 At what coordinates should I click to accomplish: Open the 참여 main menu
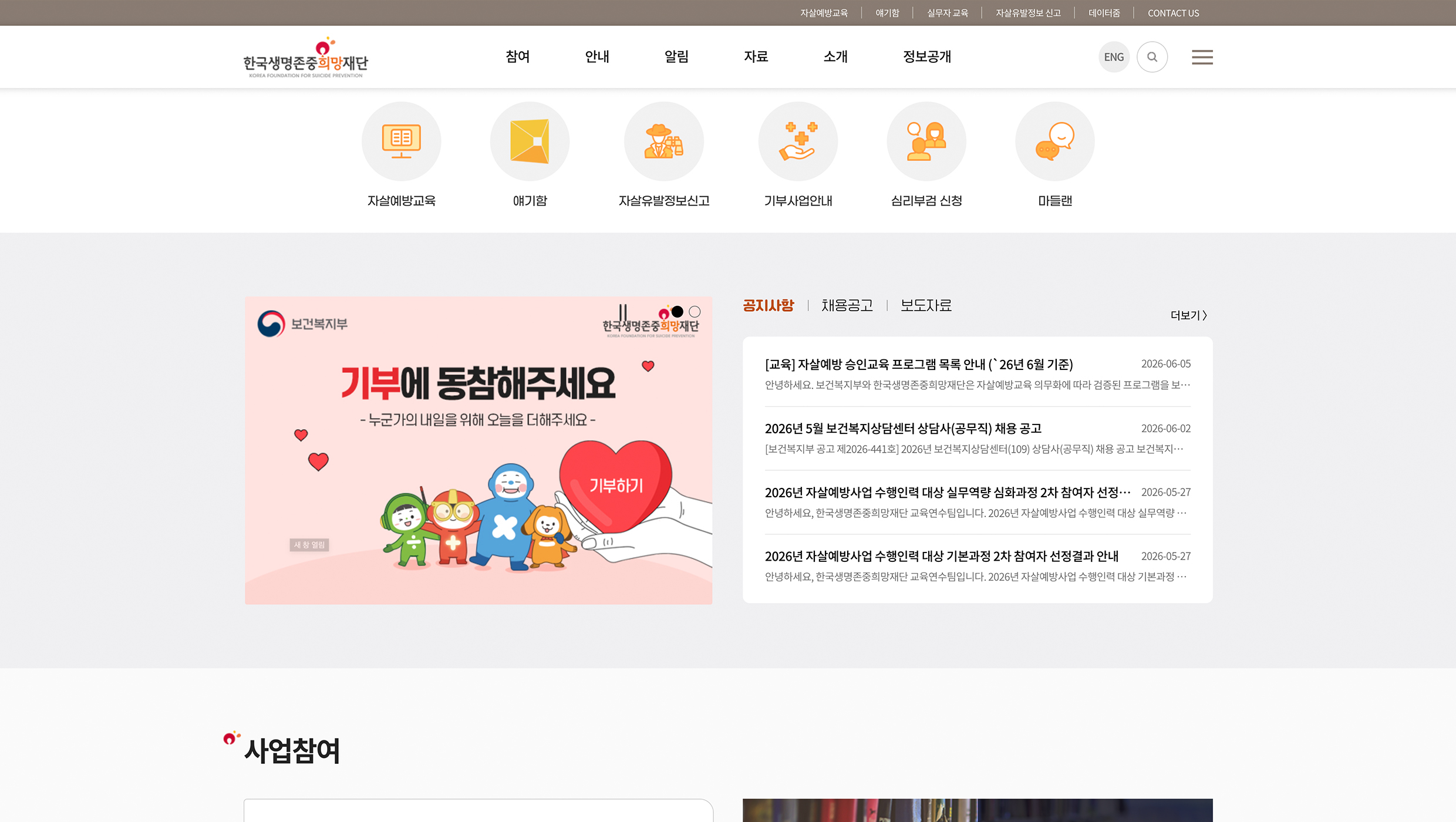[x=518, y=56]
